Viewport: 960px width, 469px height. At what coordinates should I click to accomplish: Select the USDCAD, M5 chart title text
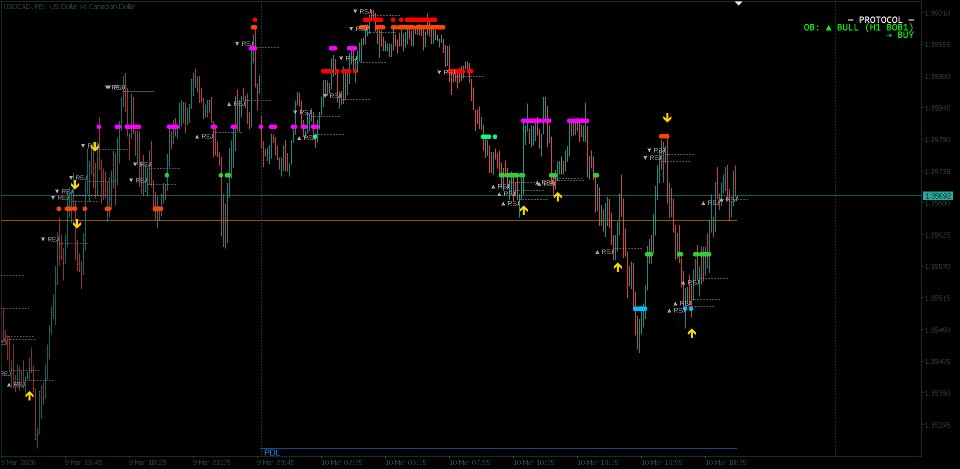tap(69, 6)
